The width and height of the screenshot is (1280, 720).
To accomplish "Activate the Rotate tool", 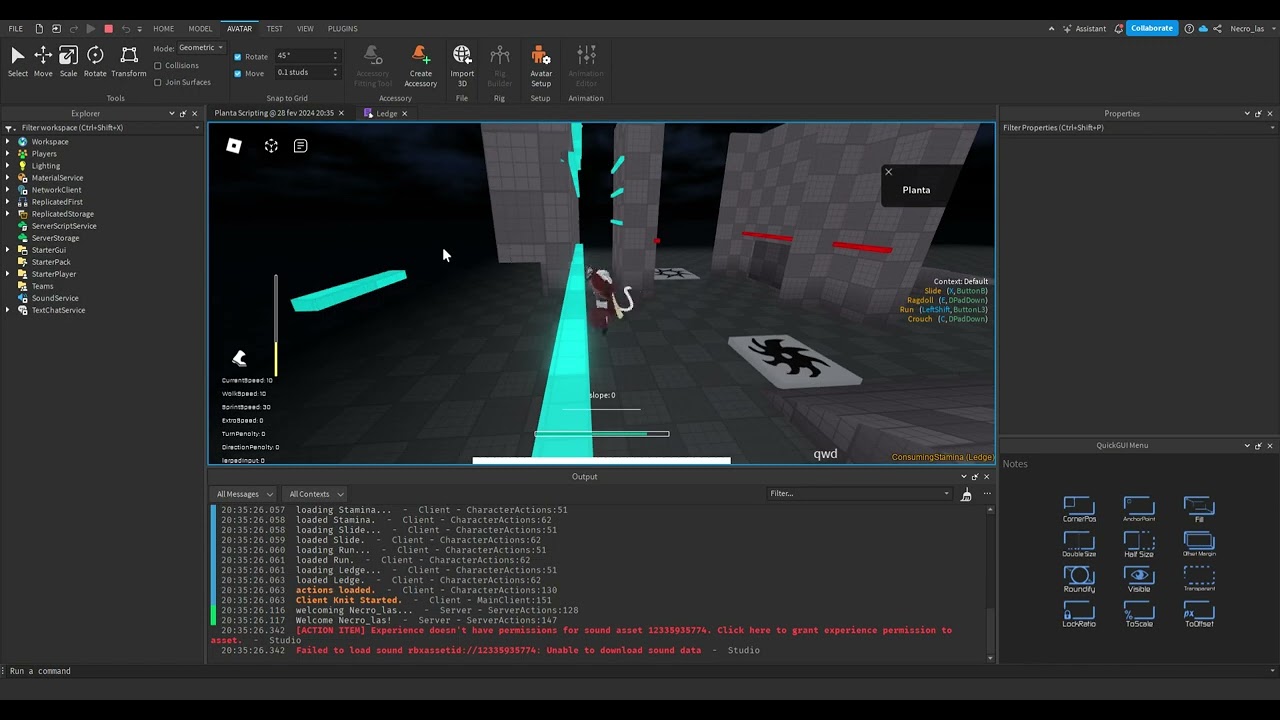I will click(95, 62).
